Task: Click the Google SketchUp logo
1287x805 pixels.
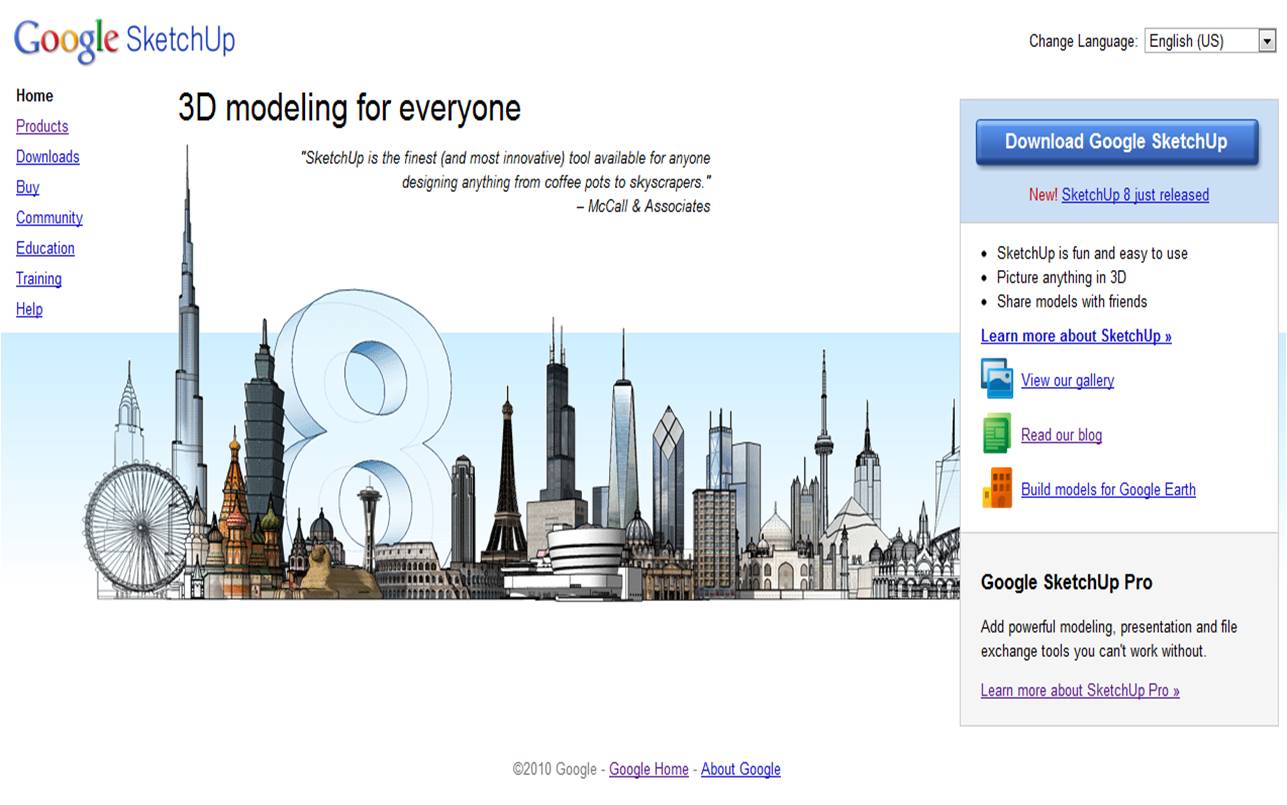Action: [124, 40]
